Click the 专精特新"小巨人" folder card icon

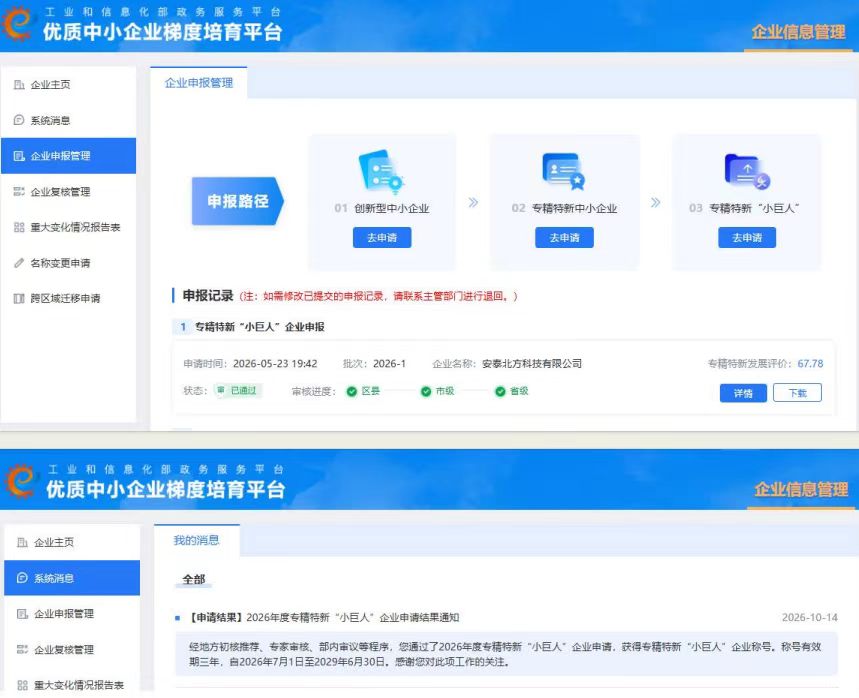click(747, 171)
